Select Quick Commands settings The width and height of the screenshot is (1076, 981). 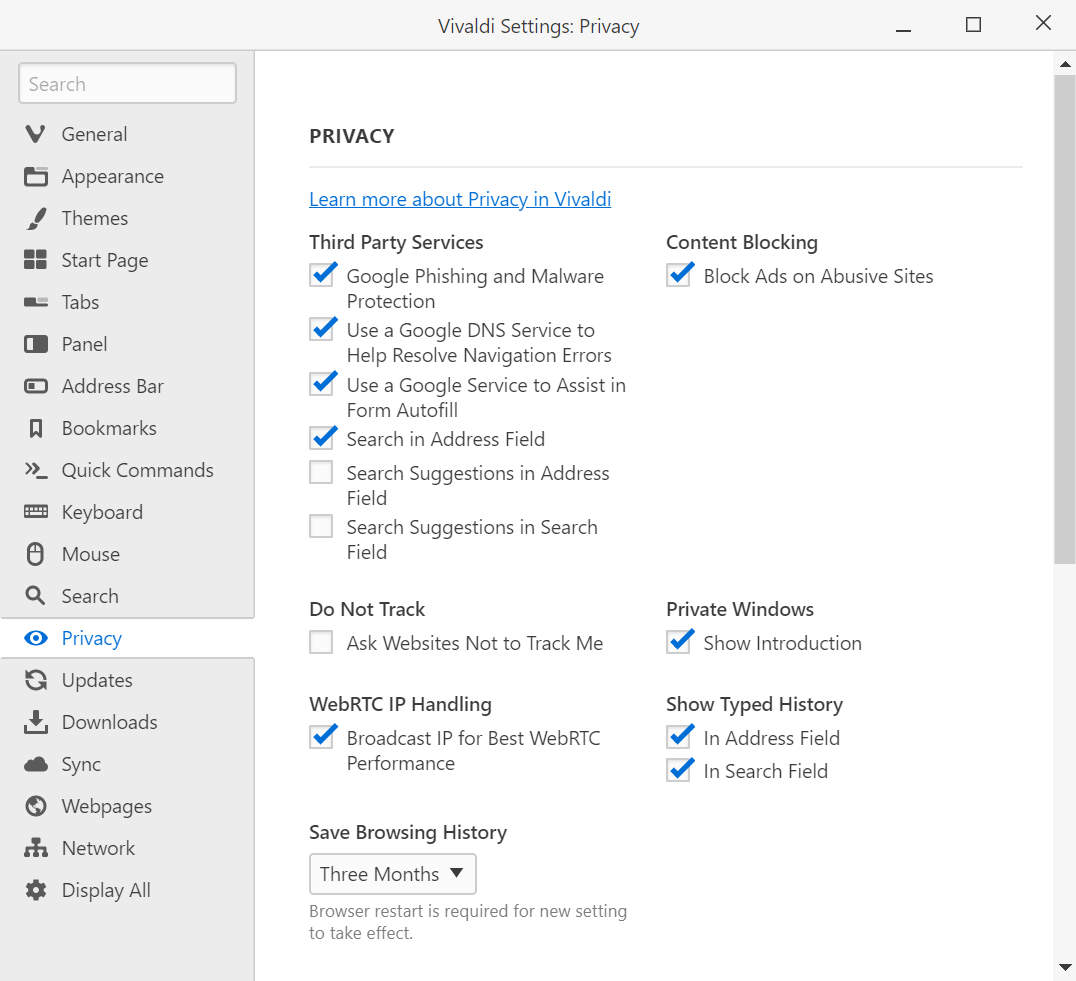[x=128, y=470]
